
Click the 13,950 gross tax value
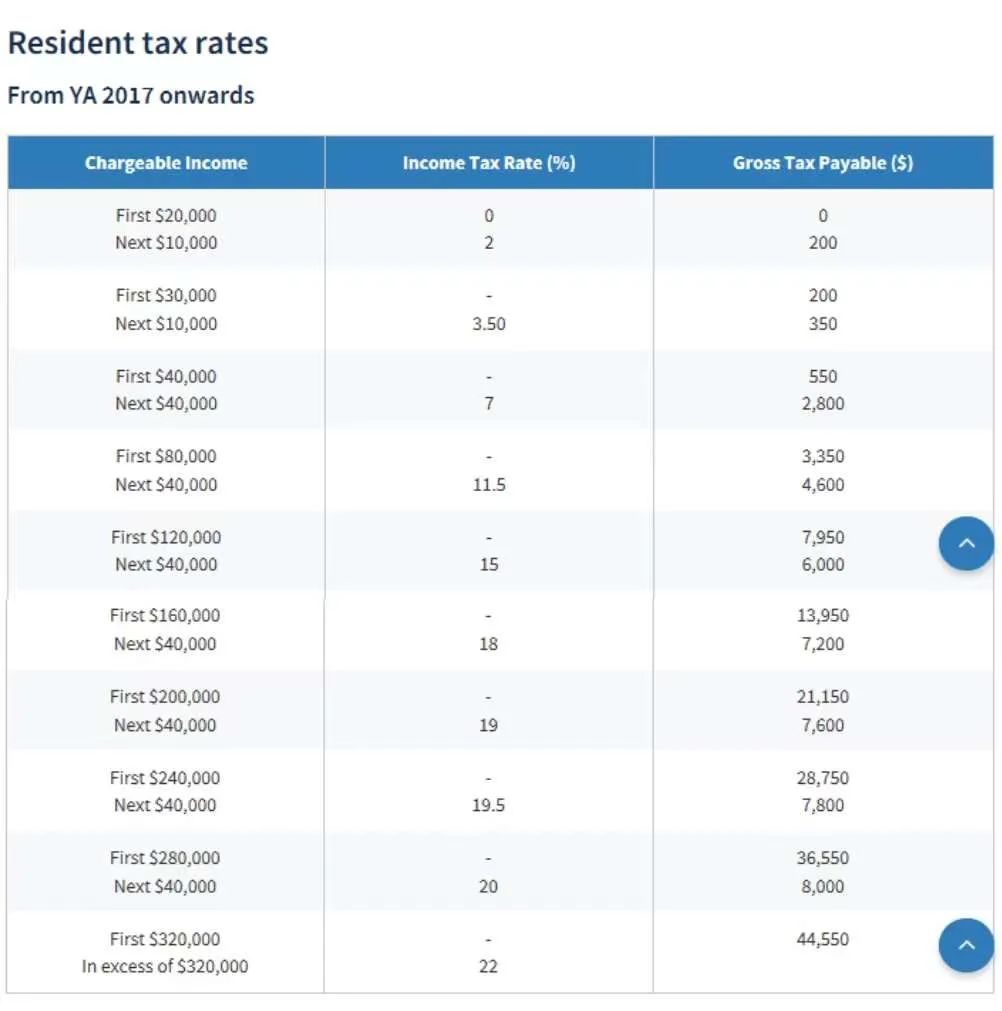click(x=822, y=616)
